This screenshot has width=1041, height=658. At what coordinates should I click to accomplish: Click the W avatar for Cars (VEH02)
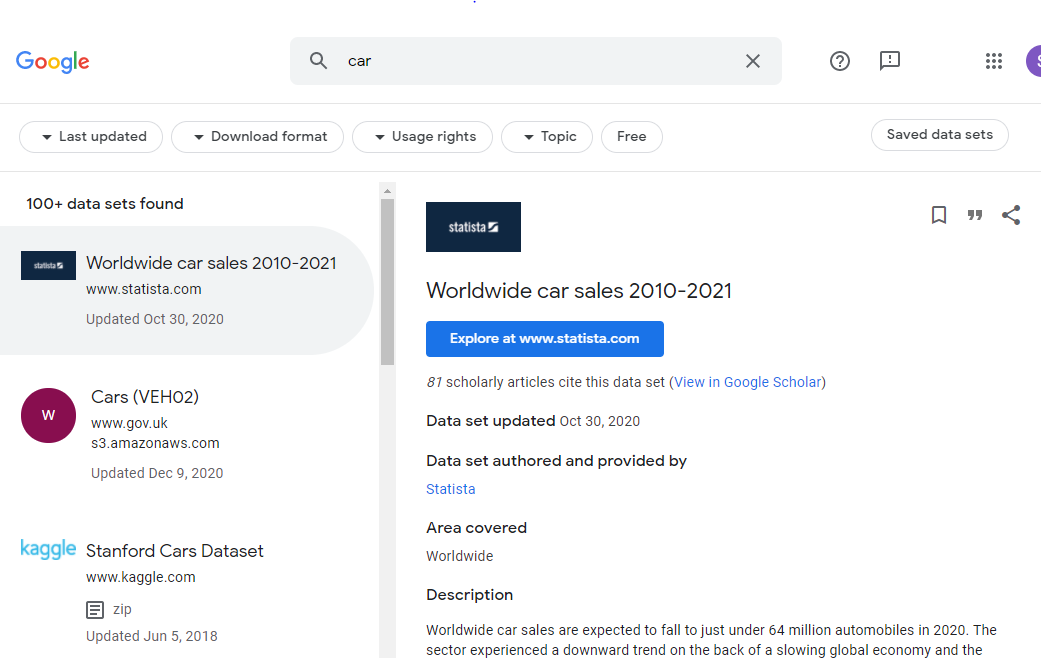(x=48, y=416)
